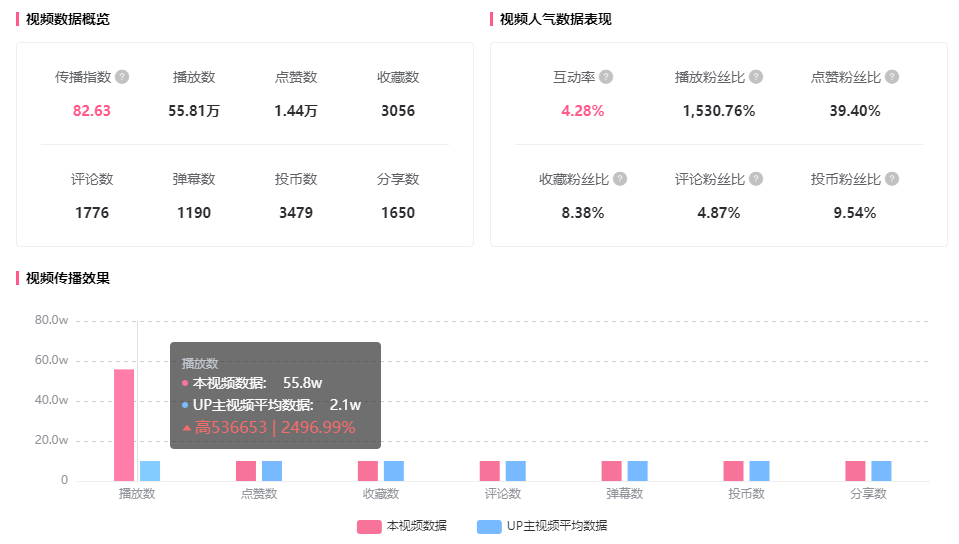Click the 分享数 value 1650
The image size is (959, 544).
[x=398, y=213]
